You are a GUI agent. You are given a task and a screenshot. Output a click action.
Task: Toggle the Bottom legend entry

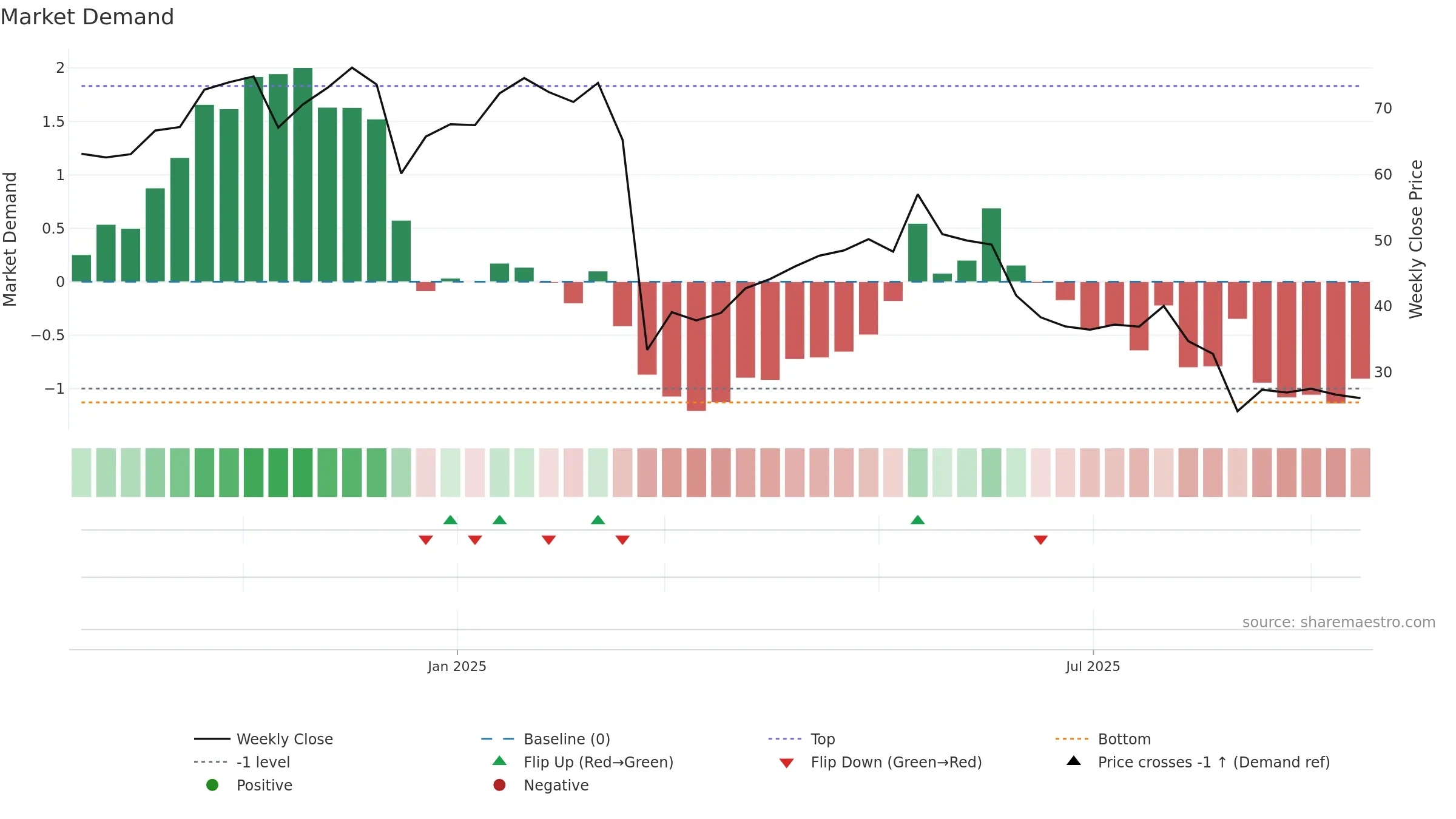pyautogui.click(x=1103, y=739)
